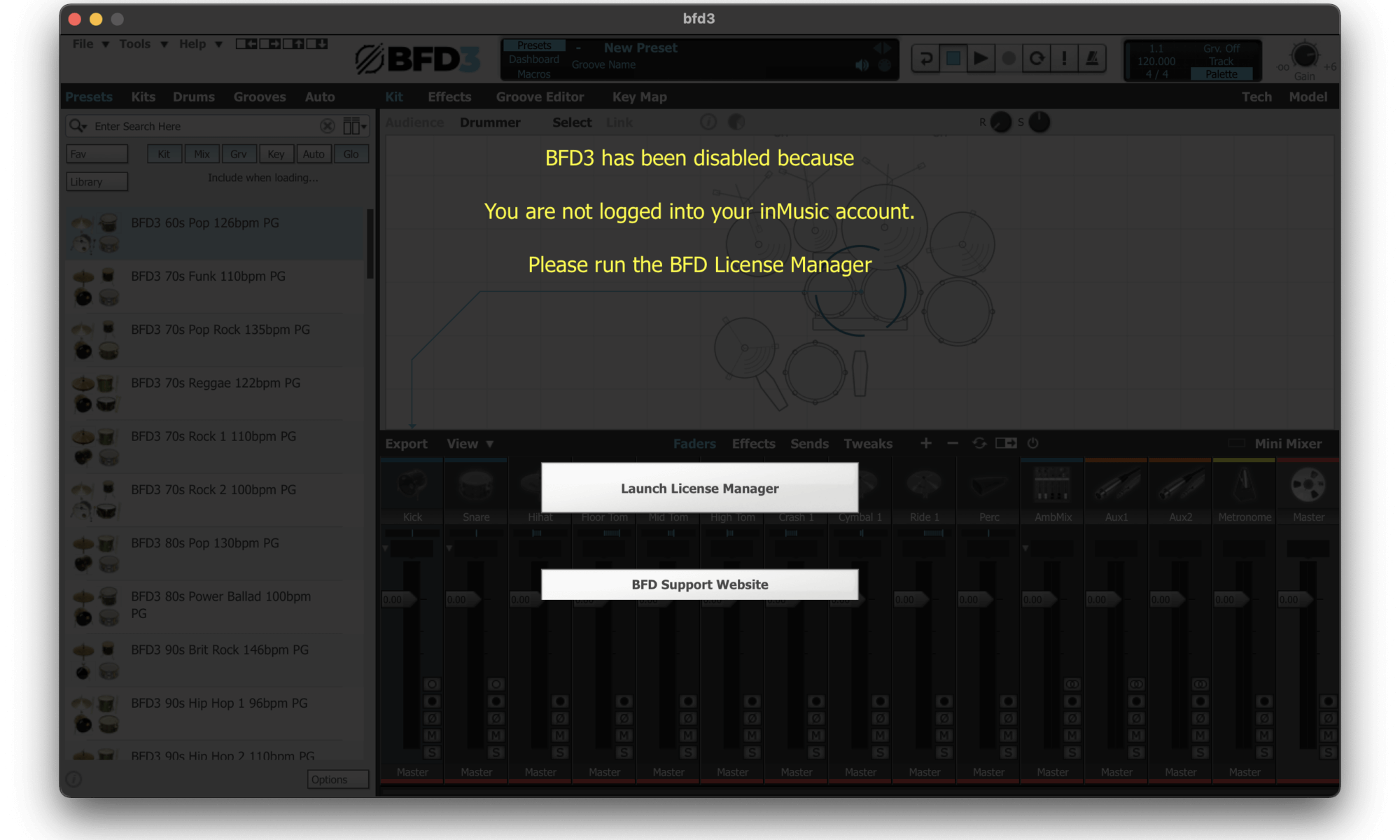Switch to the mixer Effects view
Screen dimensions: 1400x840
coord(753,443)
